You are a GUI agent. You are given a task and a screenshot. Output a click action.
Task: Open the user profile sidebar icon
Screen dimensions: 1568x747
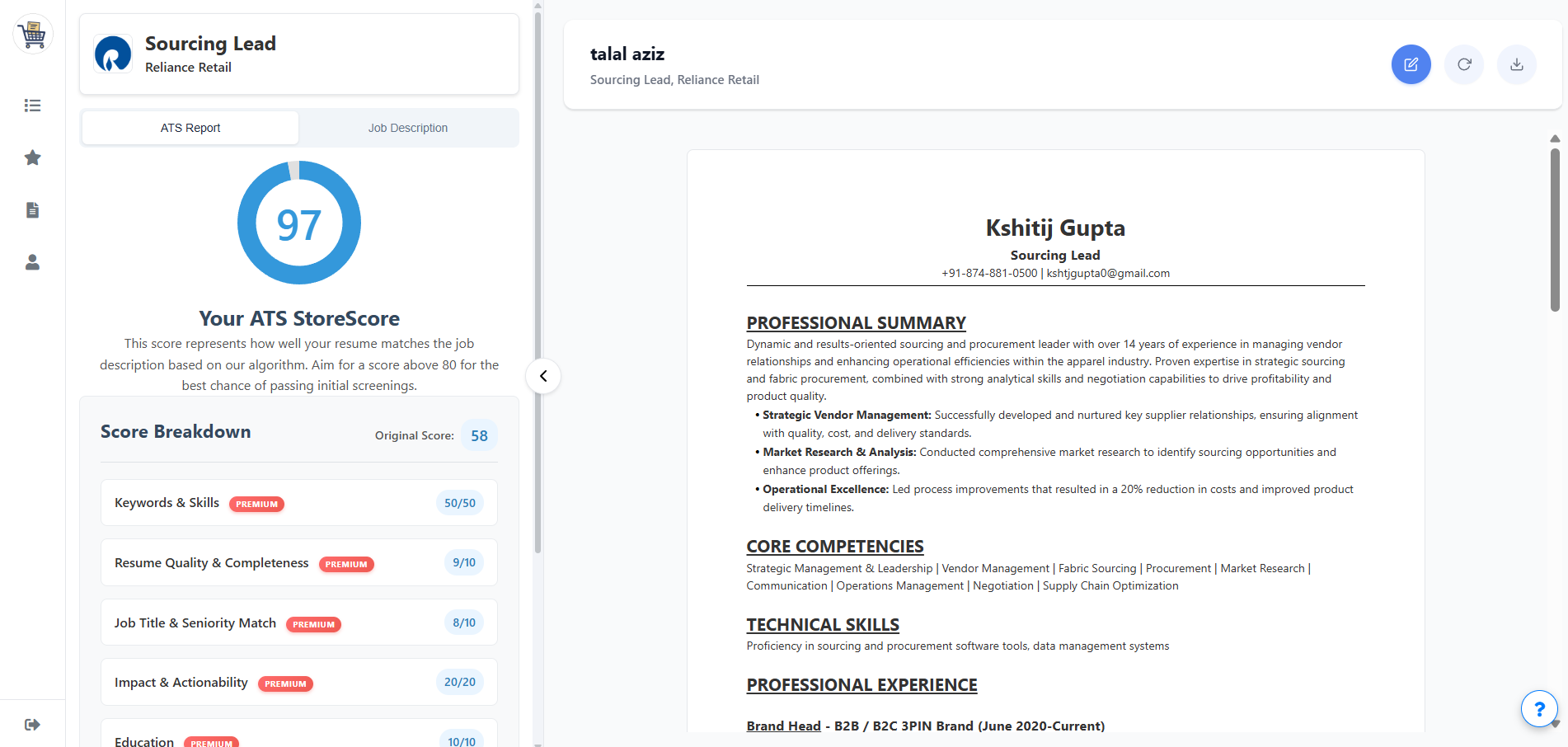(33, 262)
